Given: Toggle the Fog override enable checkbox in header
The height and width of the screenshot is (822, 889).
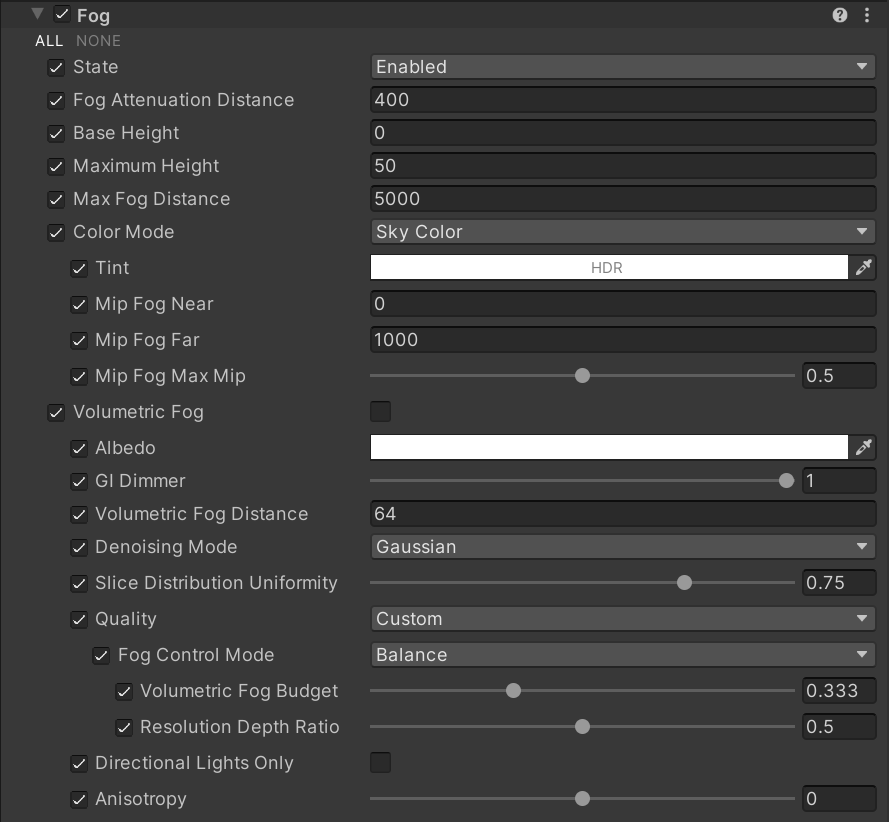Looking at the screenshot, I should (x=62, y=14).
